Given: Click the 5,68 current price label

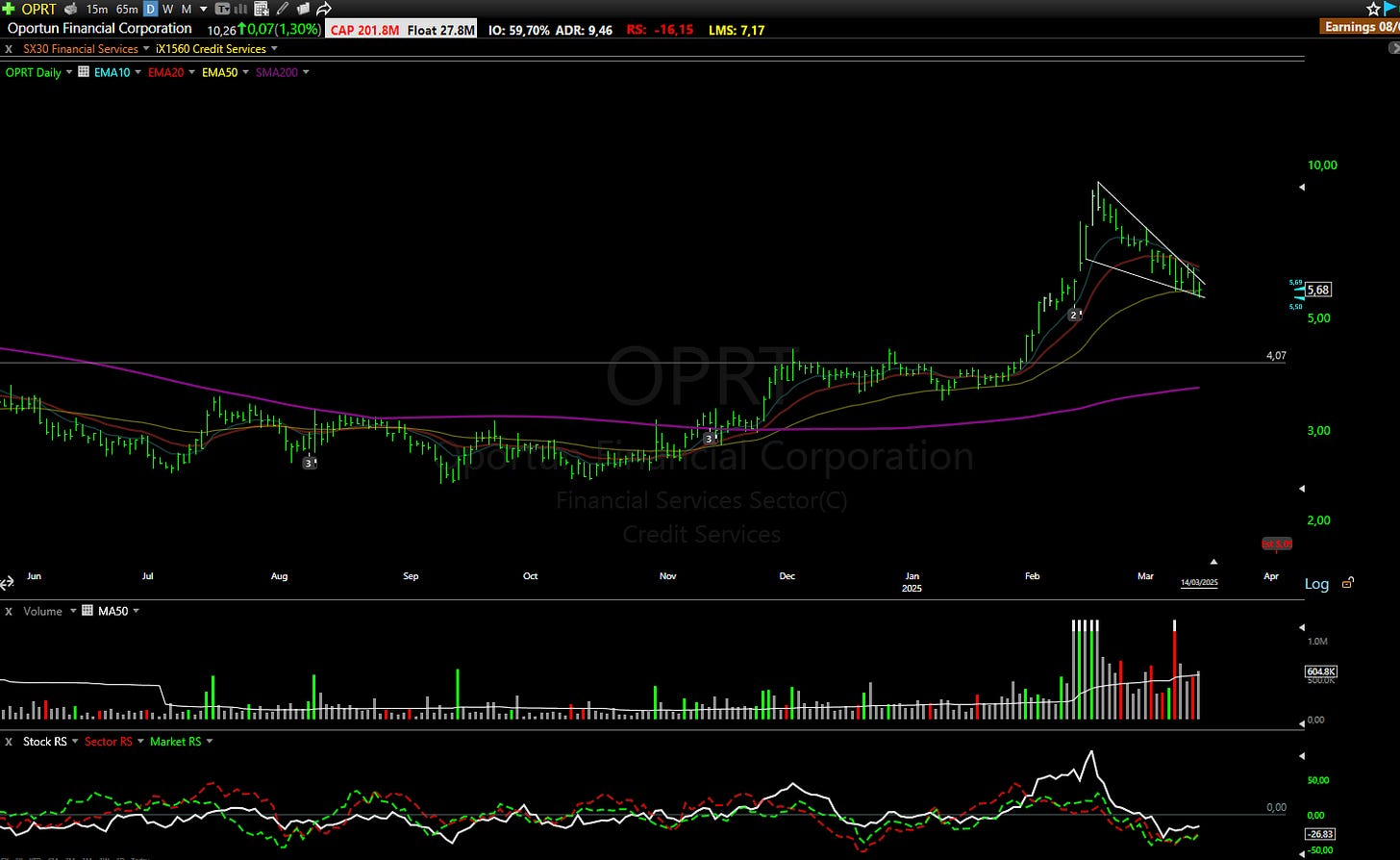Looking at the screenshot, I should click(1318, 290).
